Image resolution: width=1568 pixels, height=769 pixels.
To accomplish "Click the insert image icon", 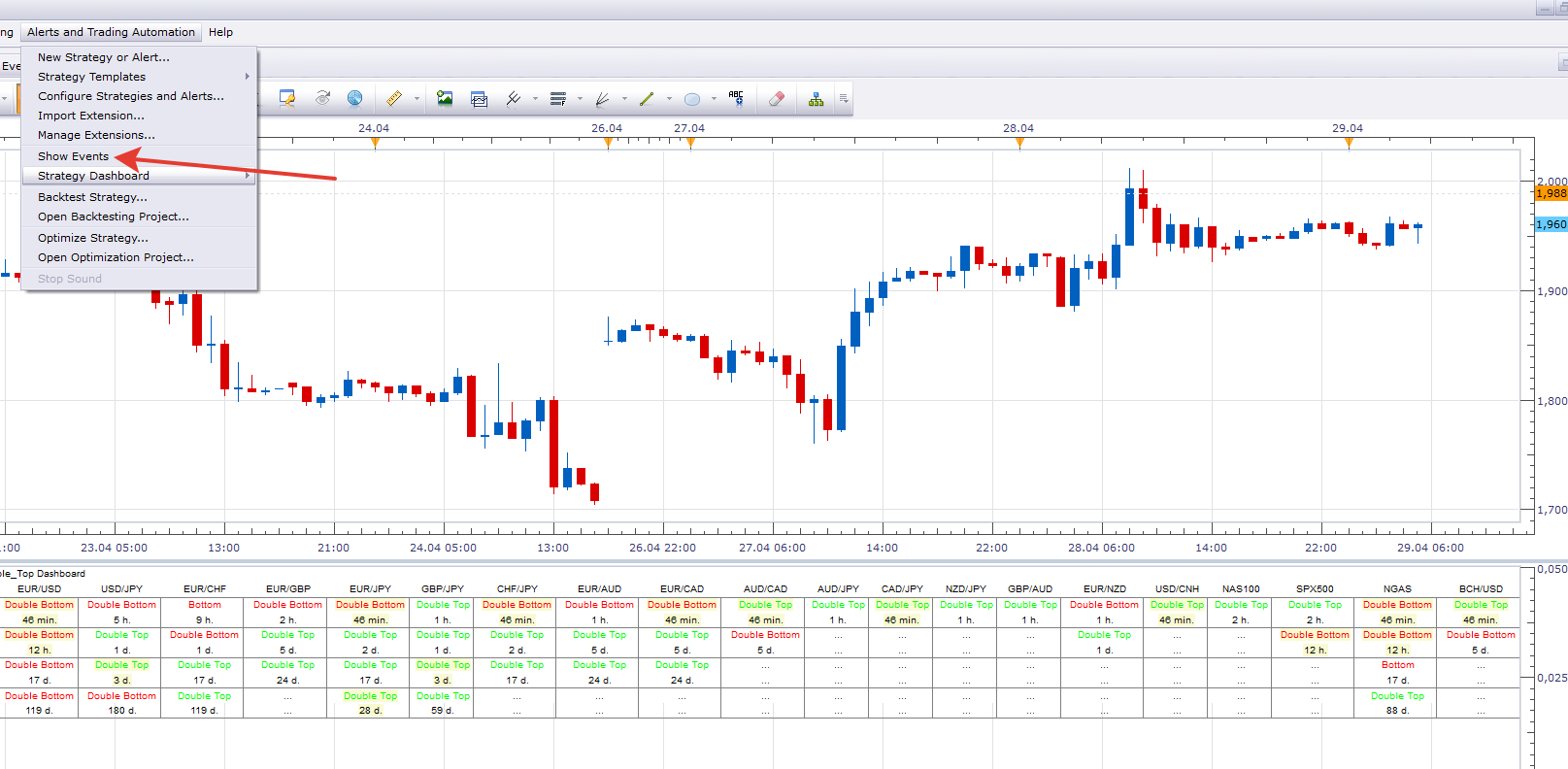I will coord(445,98).
